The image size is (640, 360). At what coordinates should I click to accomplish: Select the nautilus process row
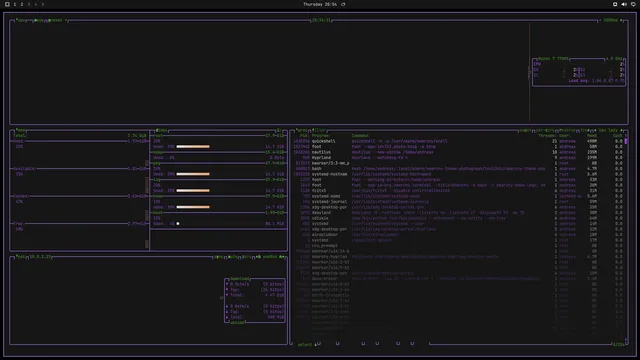tap(457, 152)
